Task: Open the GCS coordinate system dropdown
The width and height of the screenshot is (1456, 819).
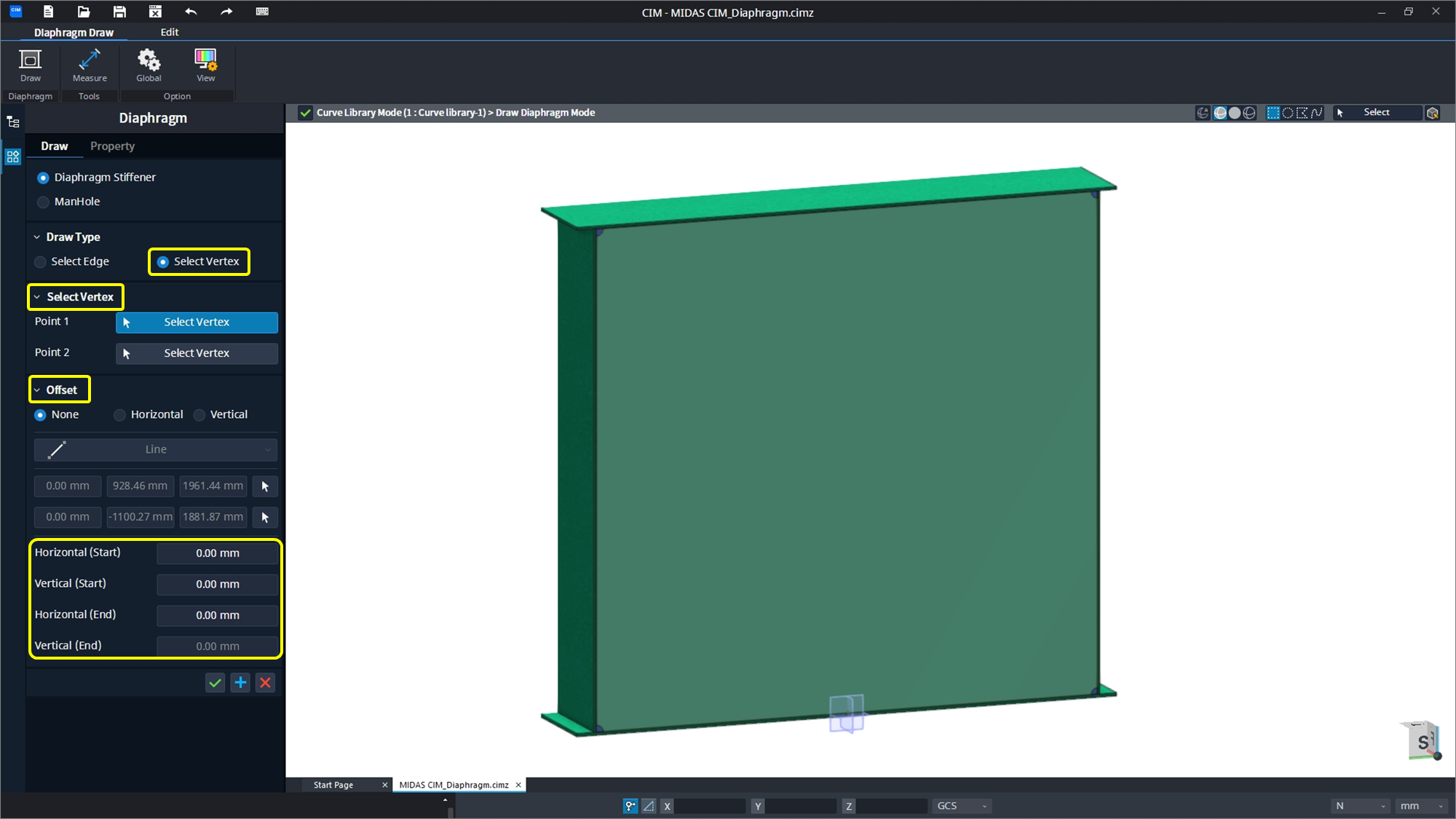Action: tap(962, 806)
